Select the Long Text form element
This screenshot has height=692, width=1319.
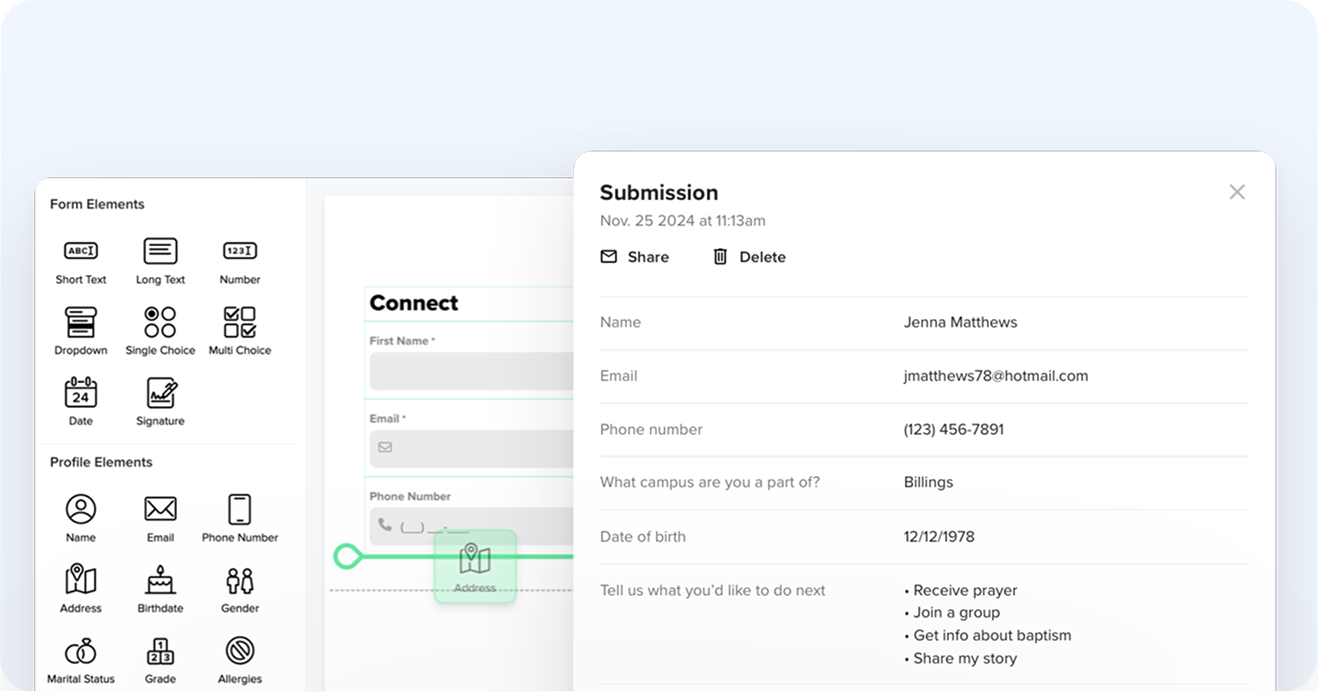tap(160, 262)
